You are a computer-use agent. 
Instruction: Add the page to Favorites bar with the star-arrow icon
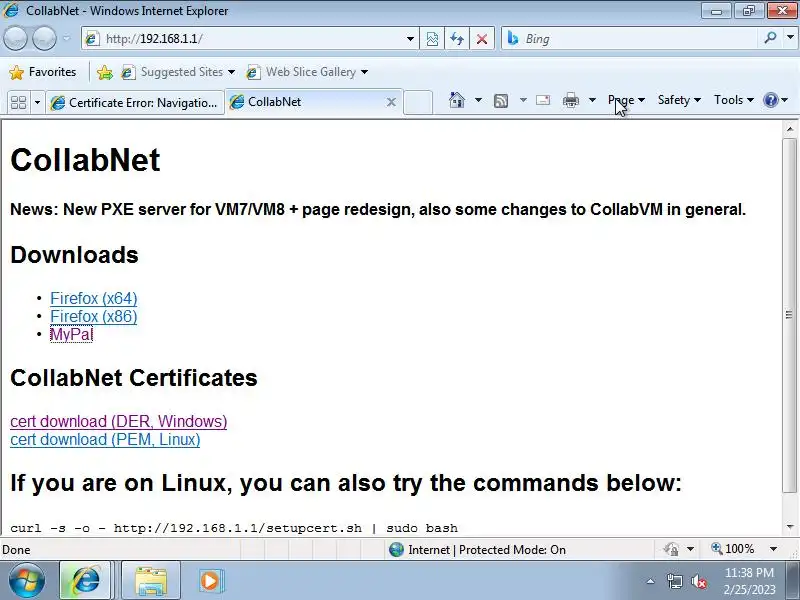point(105,72)
